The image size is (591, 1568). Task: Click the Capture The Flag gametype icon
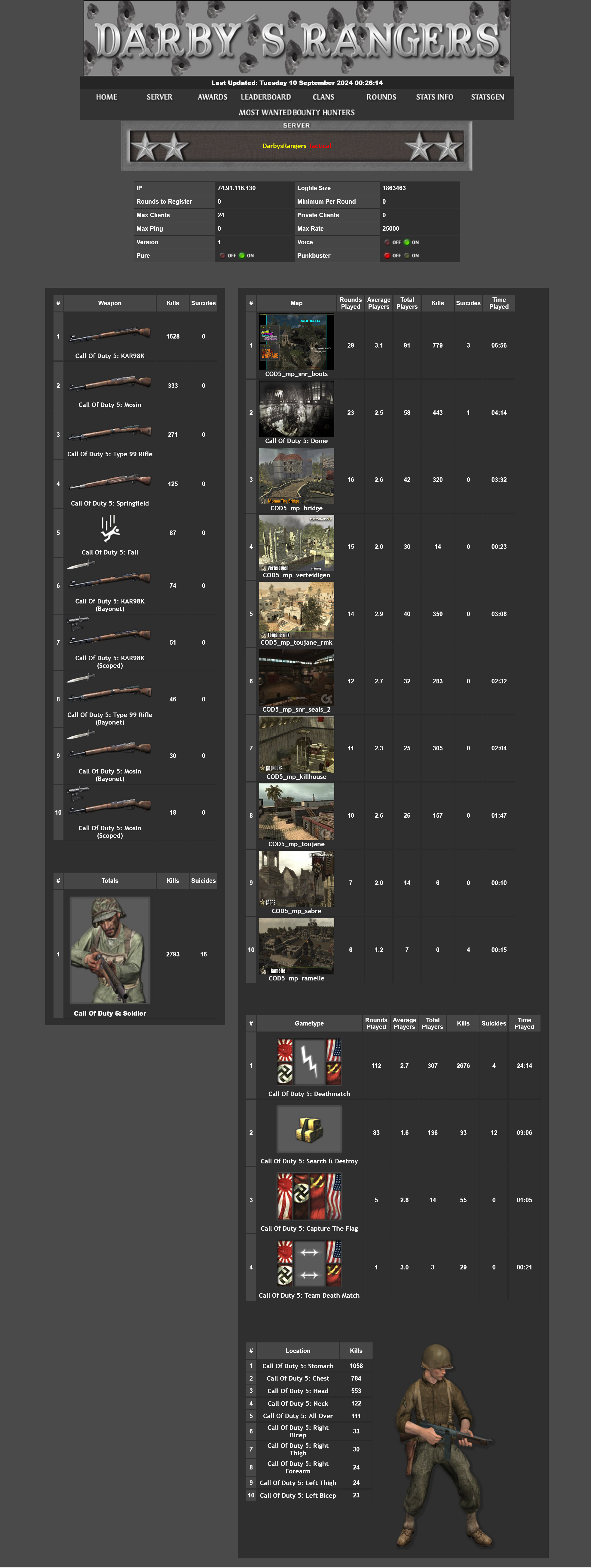(310, 1196)
